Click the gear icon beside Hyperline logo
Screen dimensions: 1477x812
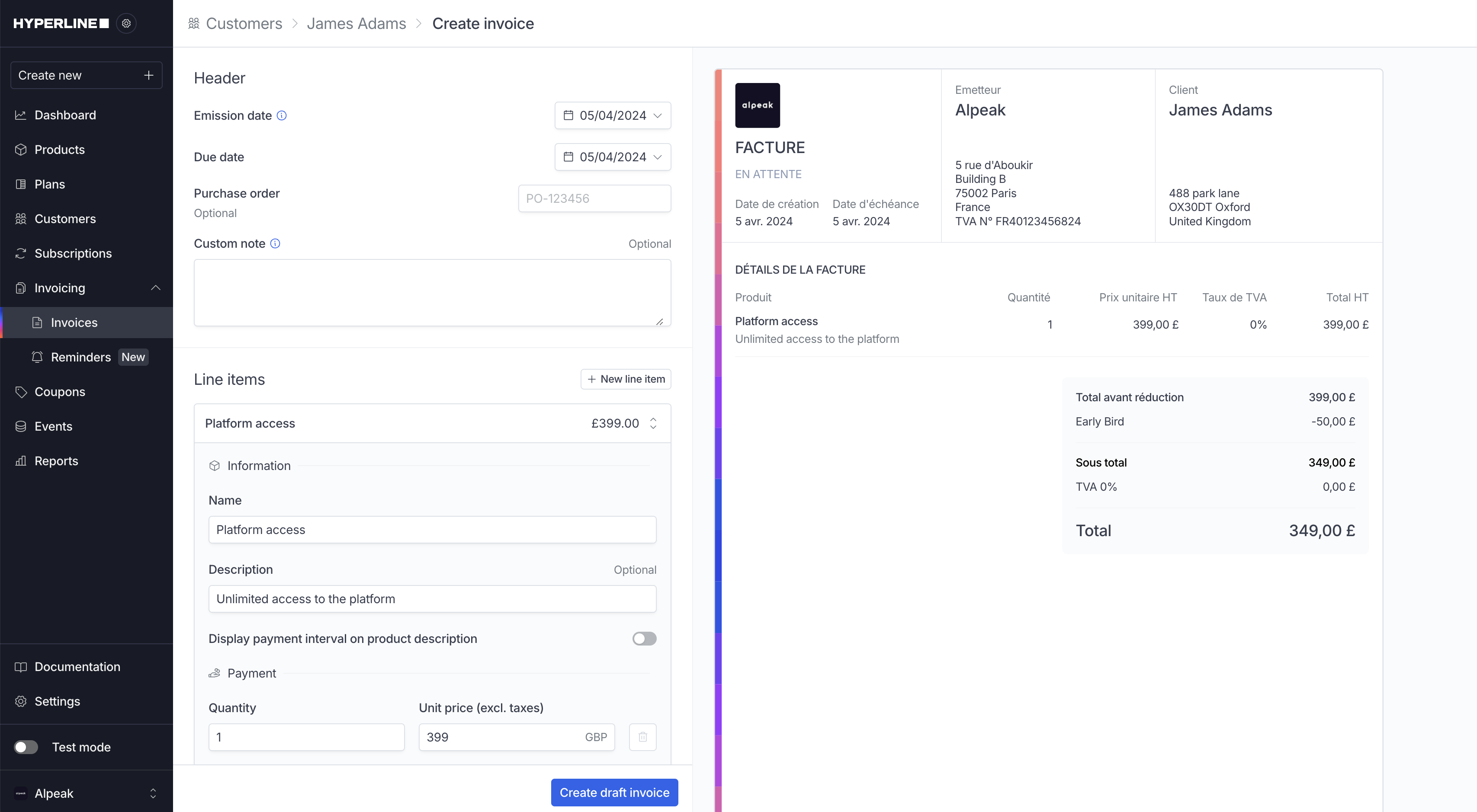coord(126,23)
